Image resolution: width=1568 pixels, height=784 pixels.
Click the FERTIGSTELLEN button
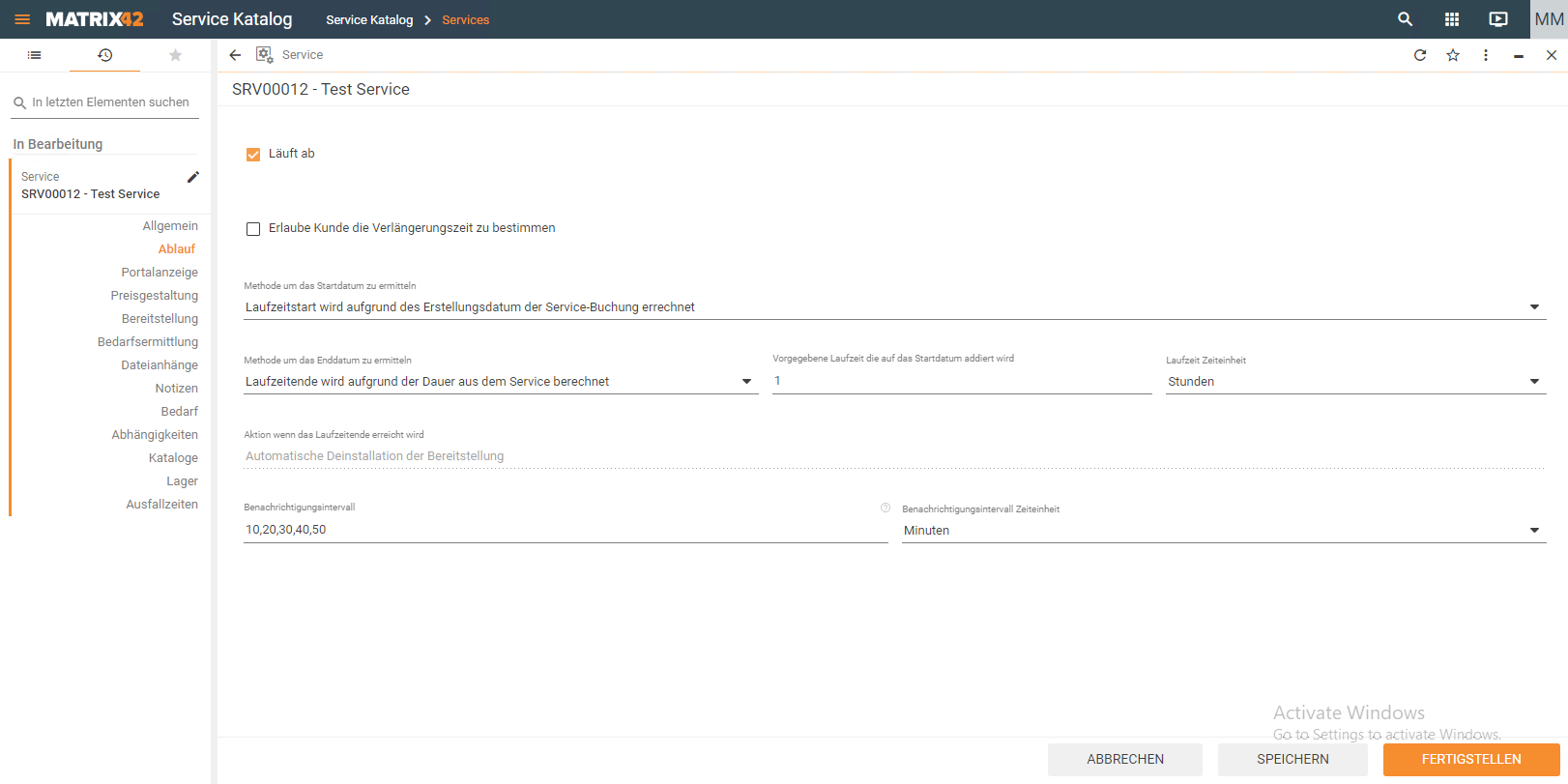click(1470, 760)
